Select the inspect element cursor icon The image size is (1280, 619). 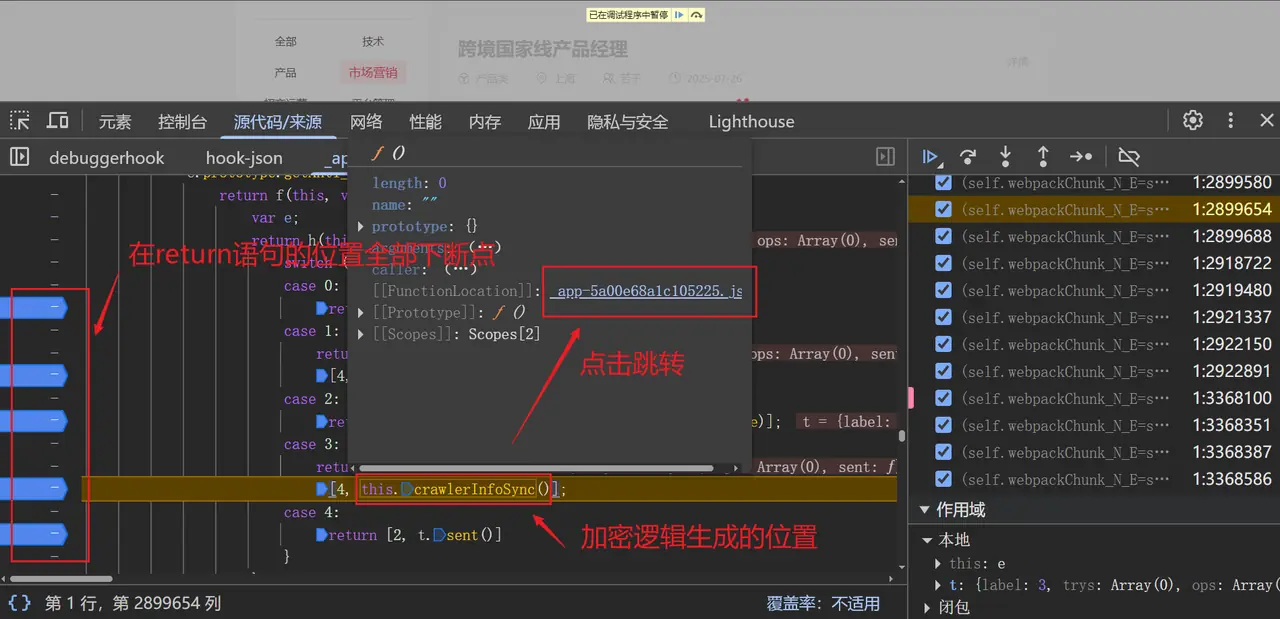point(18,120)
